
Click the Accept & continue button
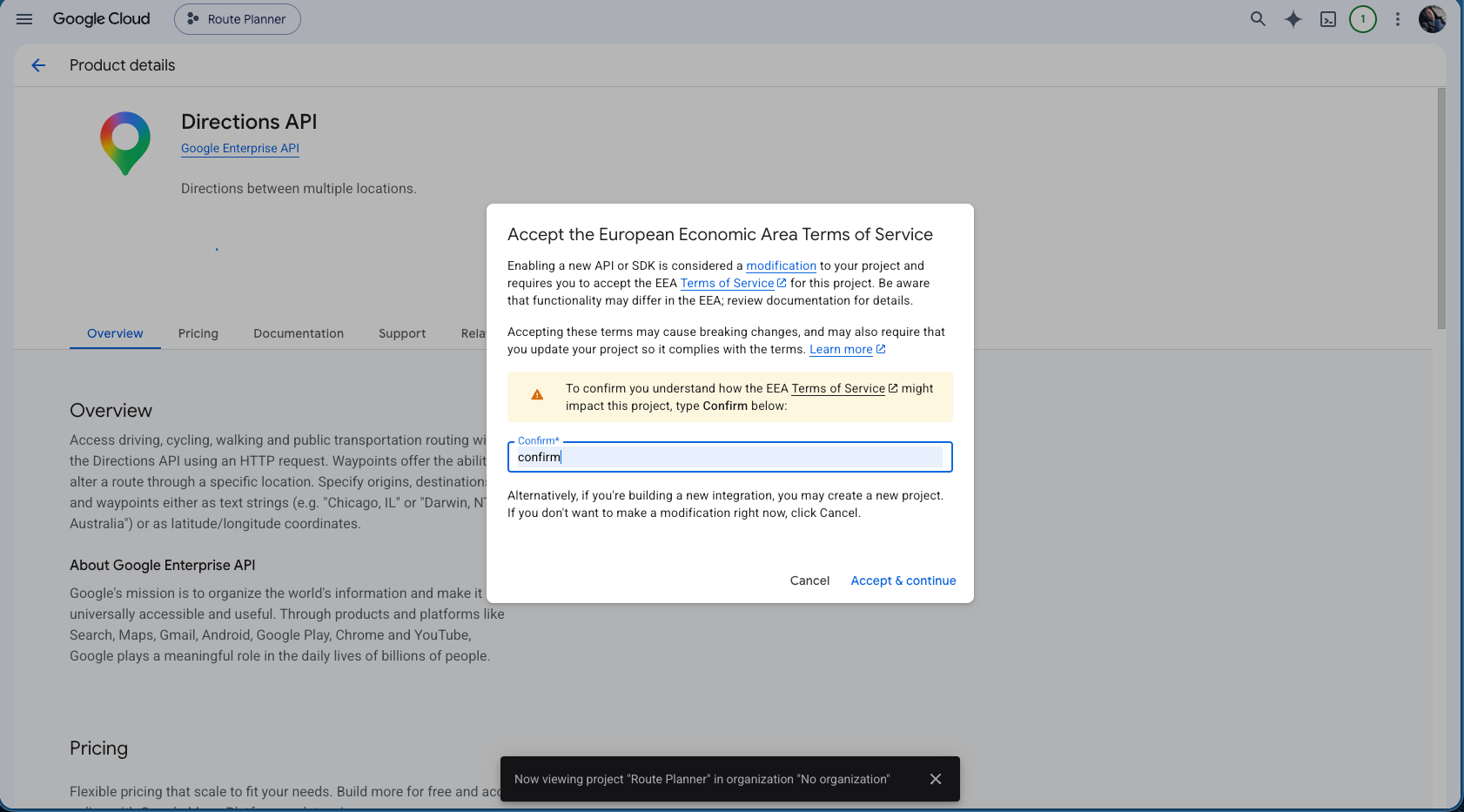(903, 580)
